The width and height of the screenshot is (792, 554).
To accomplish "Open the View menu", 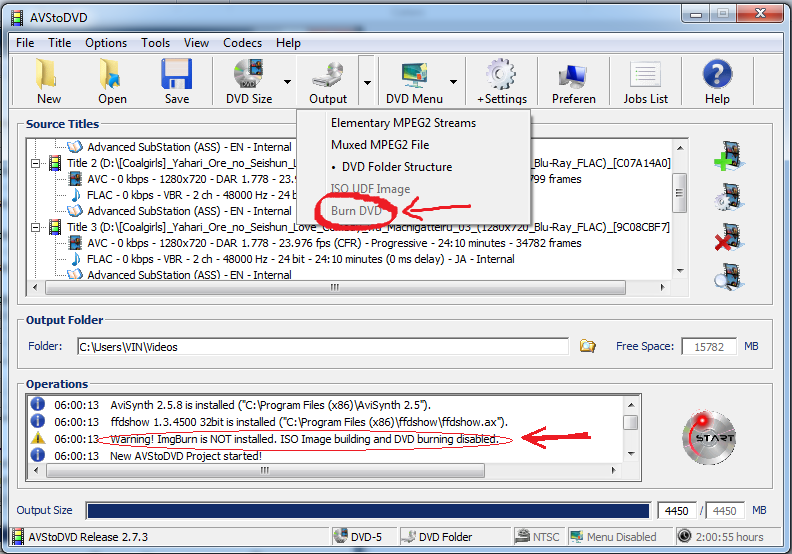I will point(196,43).
